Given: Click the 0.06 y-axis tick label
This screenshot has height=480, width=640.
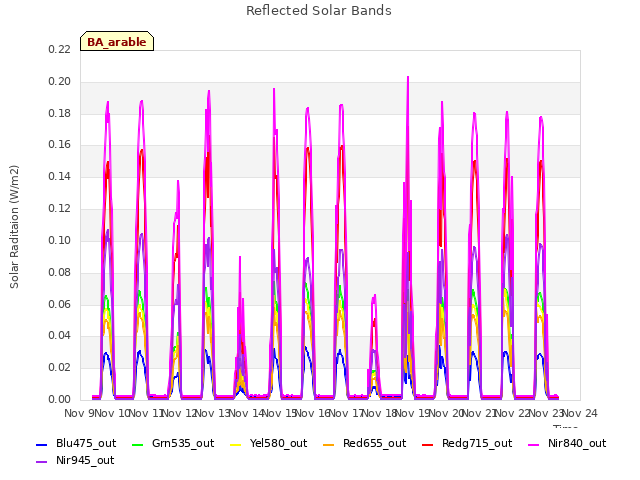Looking at the screenshot, I should tap(59, 304).
